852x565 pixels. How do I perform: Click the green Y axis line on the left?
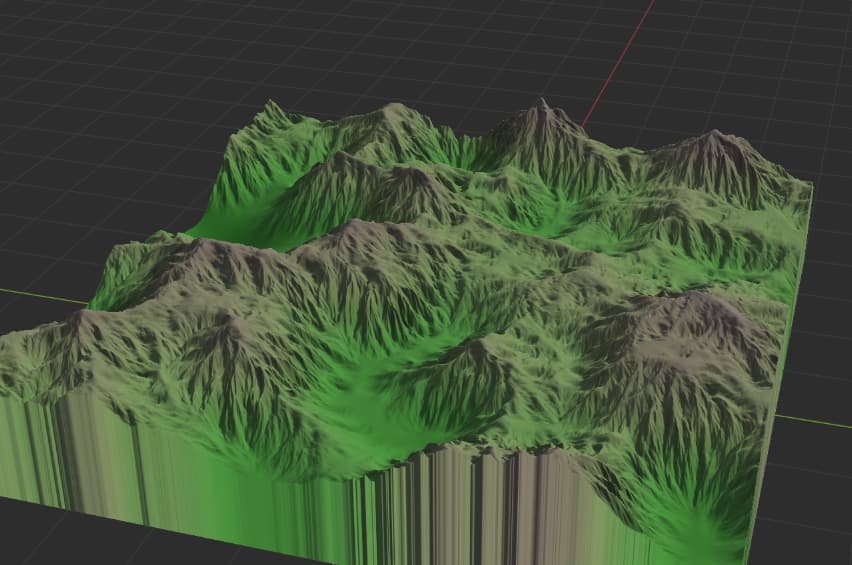(40, 295)
